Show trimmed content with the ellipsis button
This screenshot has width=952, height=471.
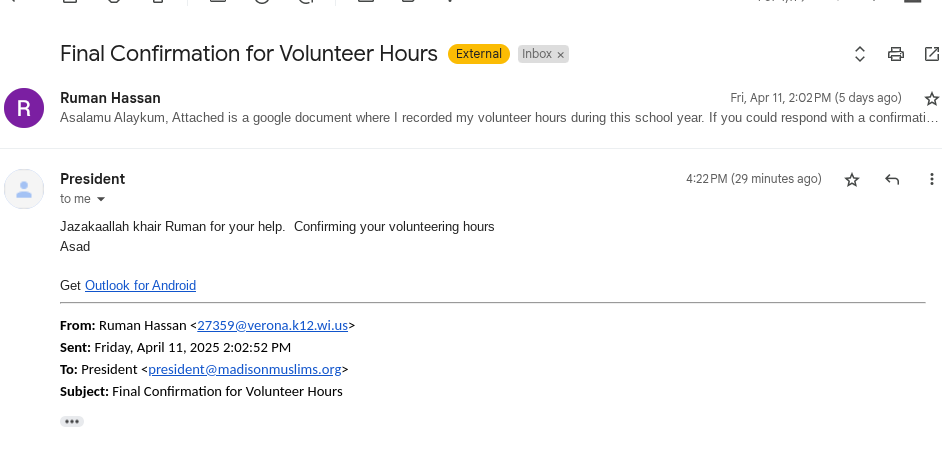pos(72,422)
